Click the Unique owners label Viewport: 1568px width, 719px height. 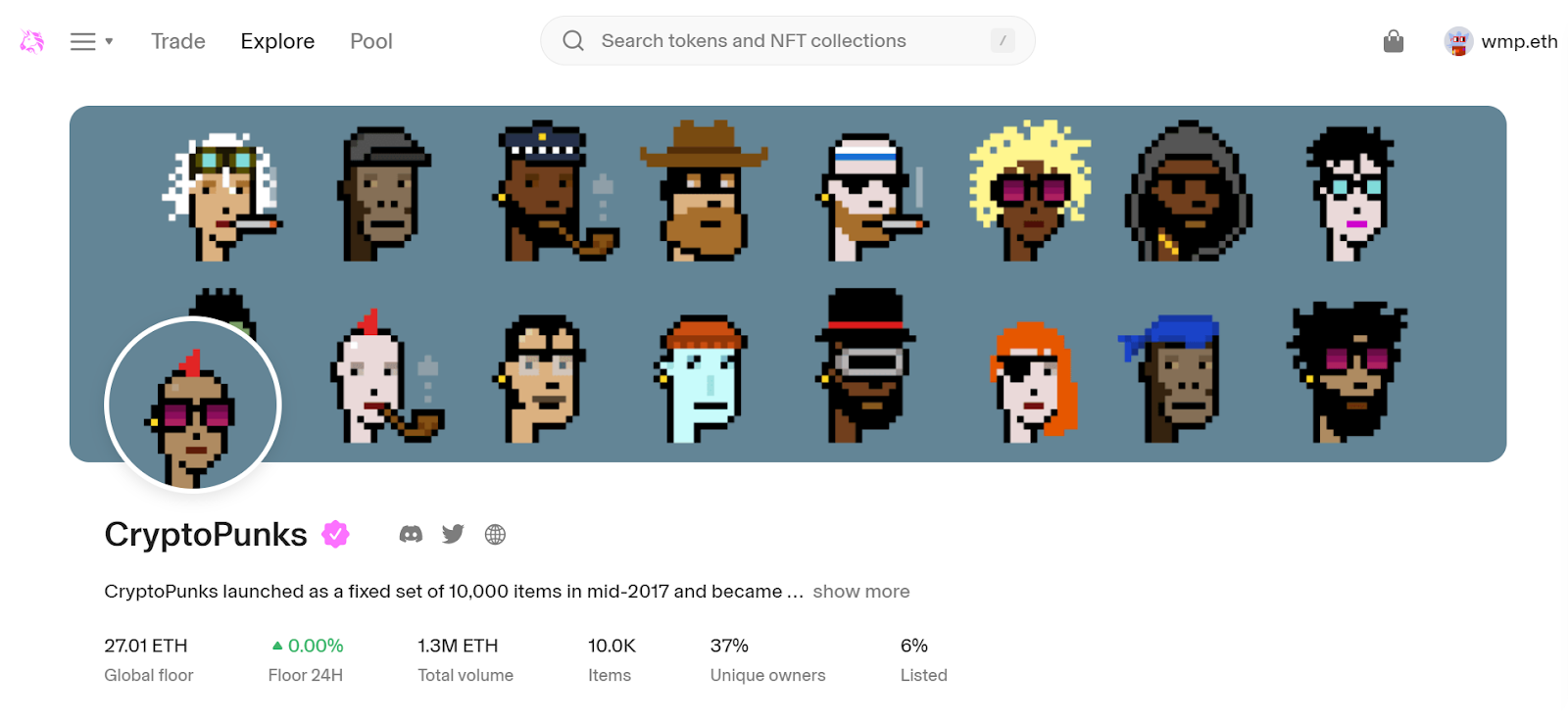pos(767,675)
